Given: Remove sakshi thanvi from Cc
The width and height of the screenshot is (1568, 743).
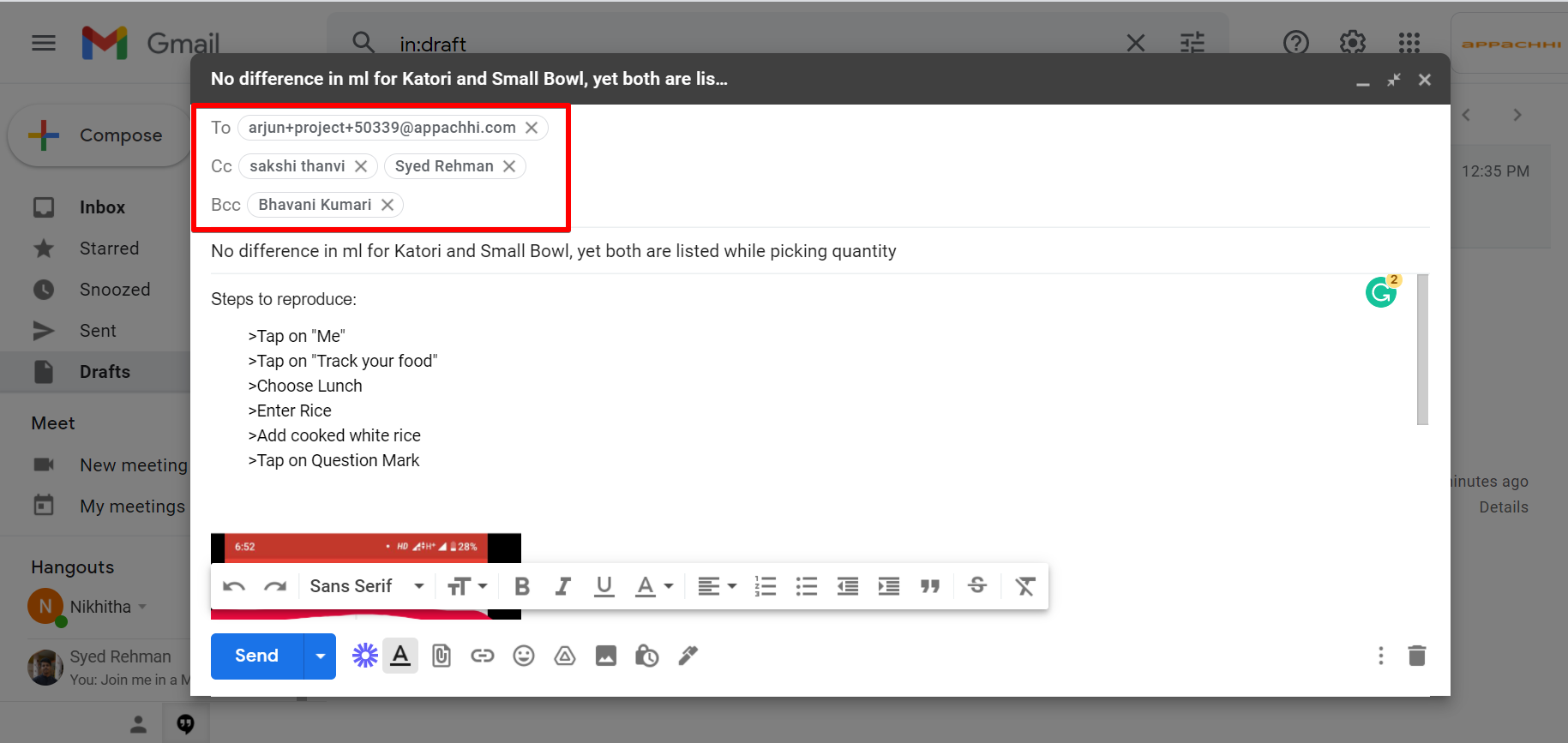Looking at the screenshot, I should pyautogui.click(x=361, y=166).
